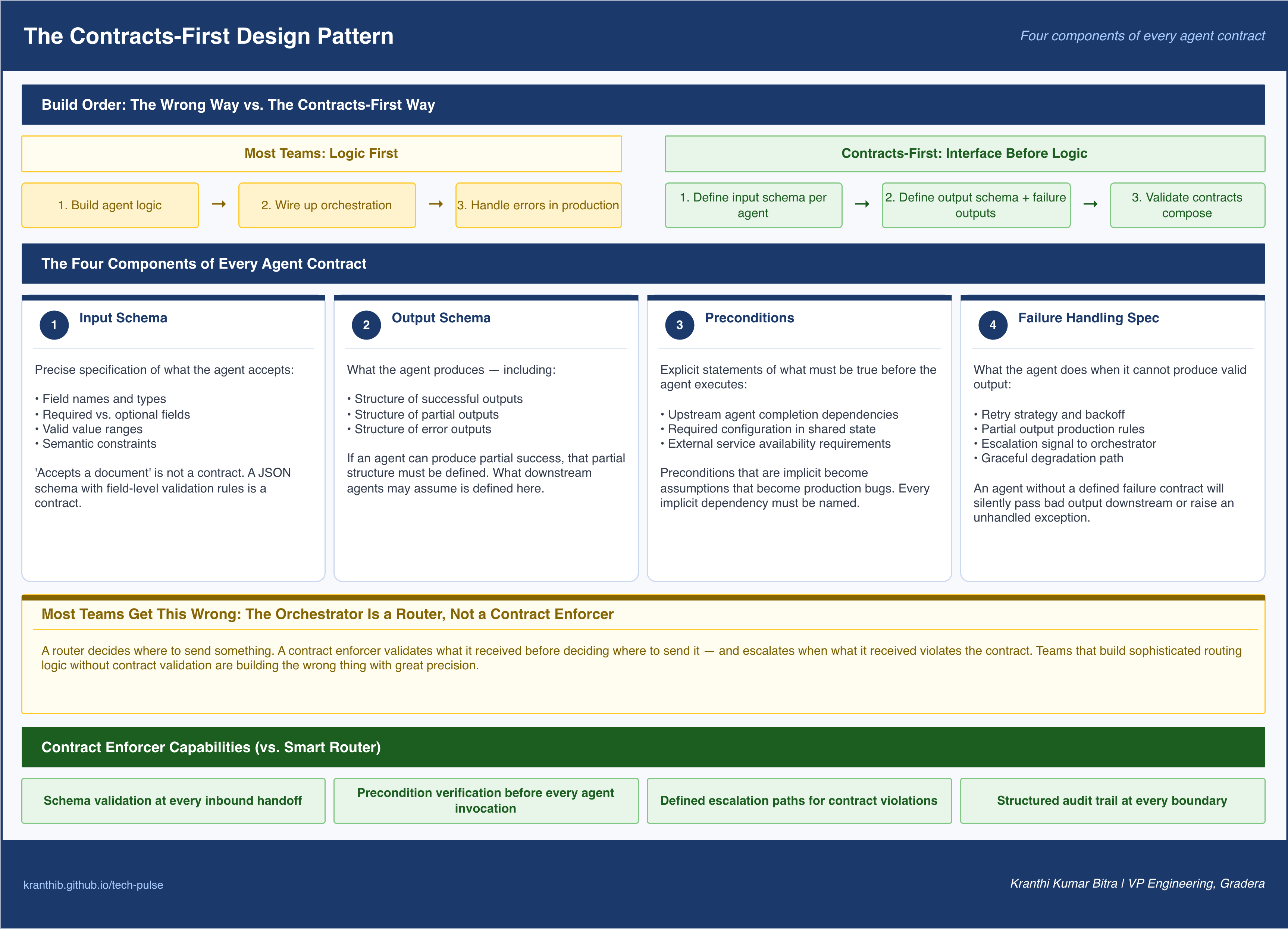1288x929 pixels.
Task: Click 'Four components of every agent contract' subtitle
Action: click(1143, 36)
